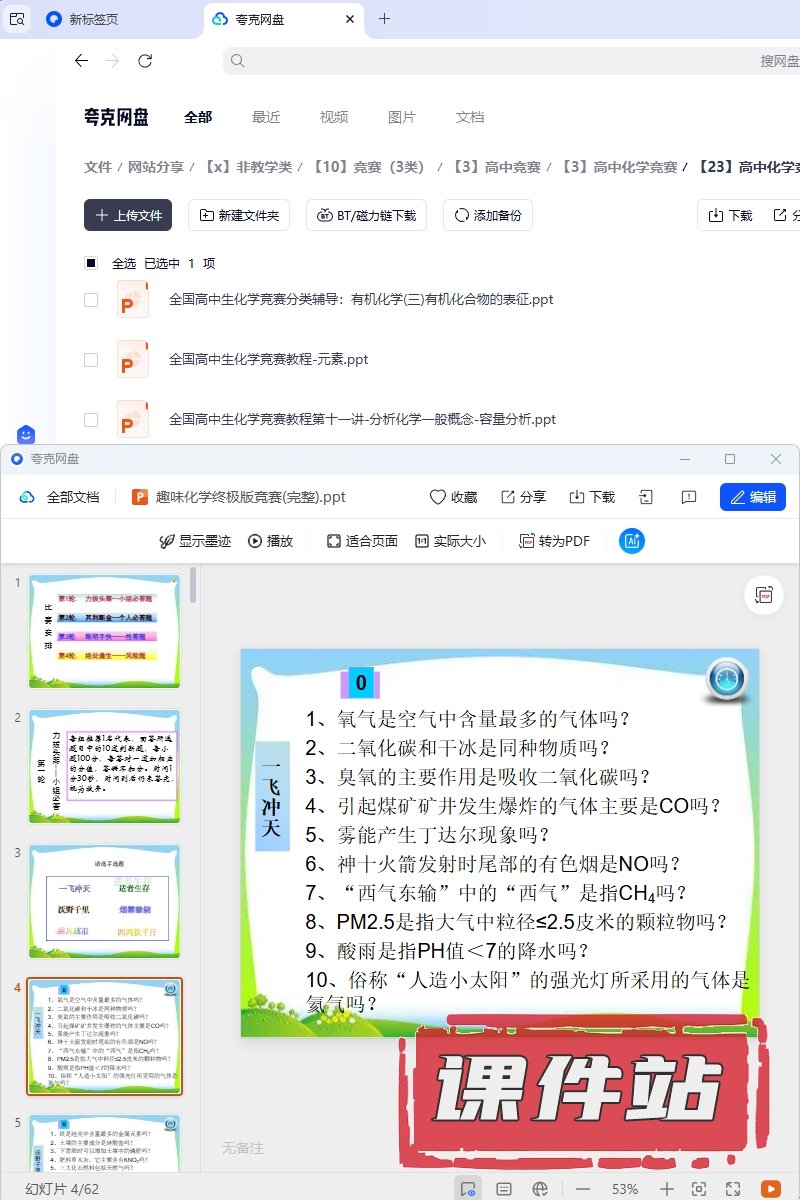Image resolution: width=800 pixels, height=1200 pixels.
Task: Open the feedback icon beside 下载
Action: point(688,497)
